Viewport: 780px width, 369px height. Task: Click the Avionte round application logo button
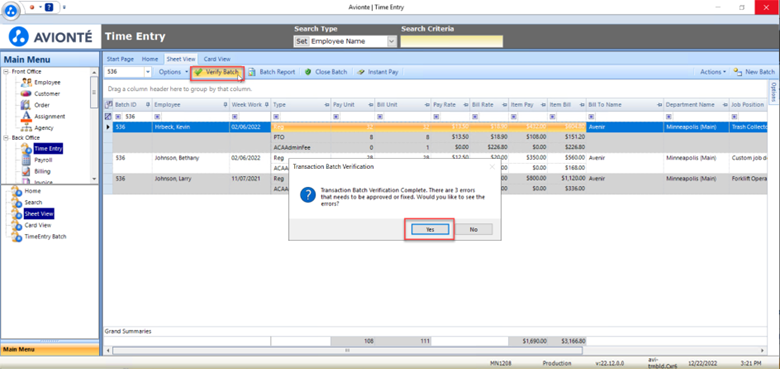(11, 10)
